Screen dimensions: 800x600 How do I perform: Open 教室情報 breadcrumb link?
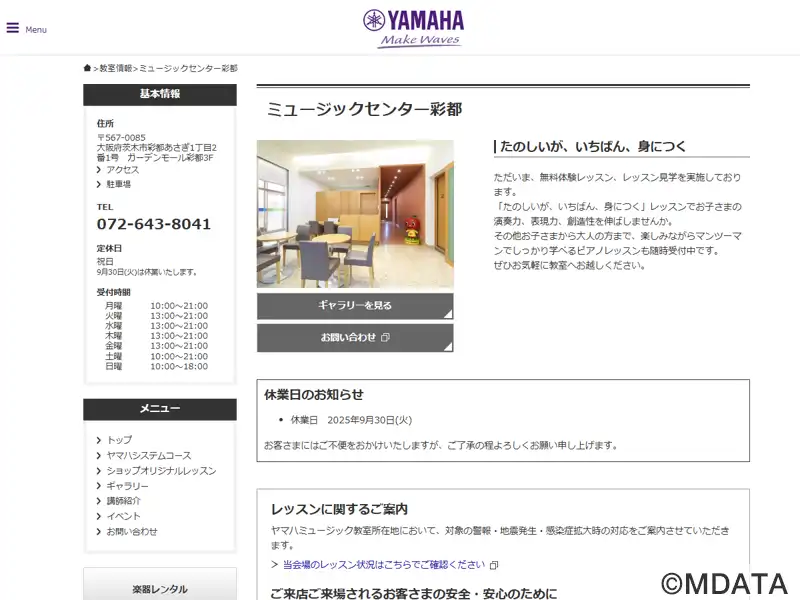click(116, 68)
